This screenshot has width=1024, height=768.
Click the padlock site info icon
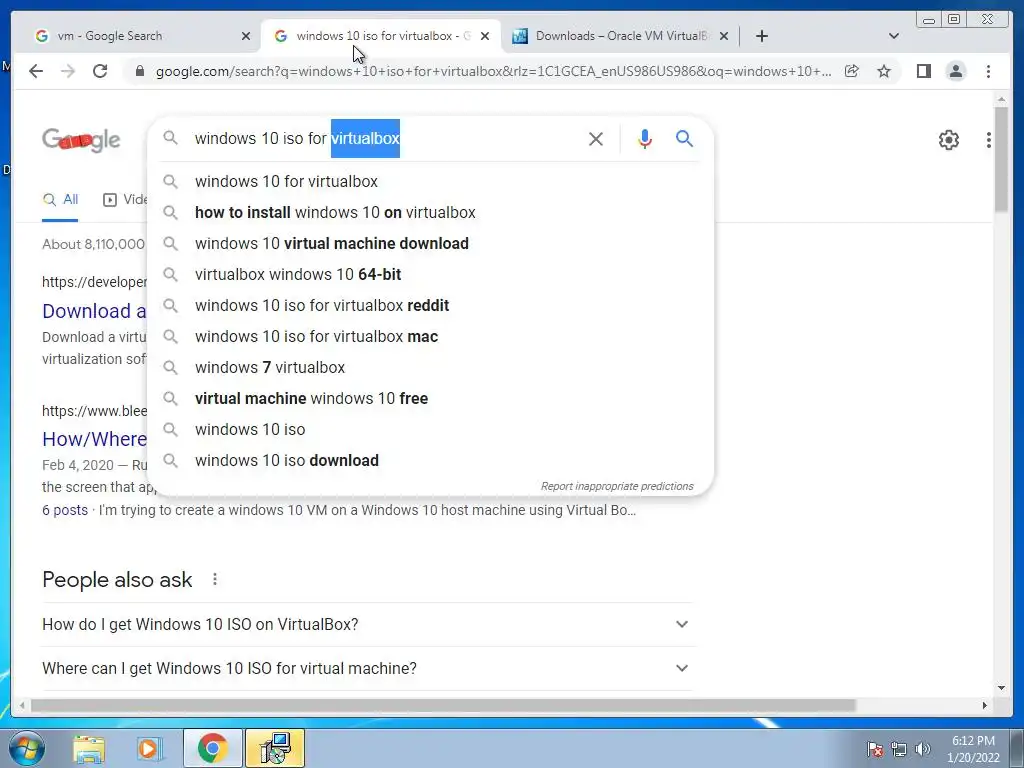click(139, 71)
